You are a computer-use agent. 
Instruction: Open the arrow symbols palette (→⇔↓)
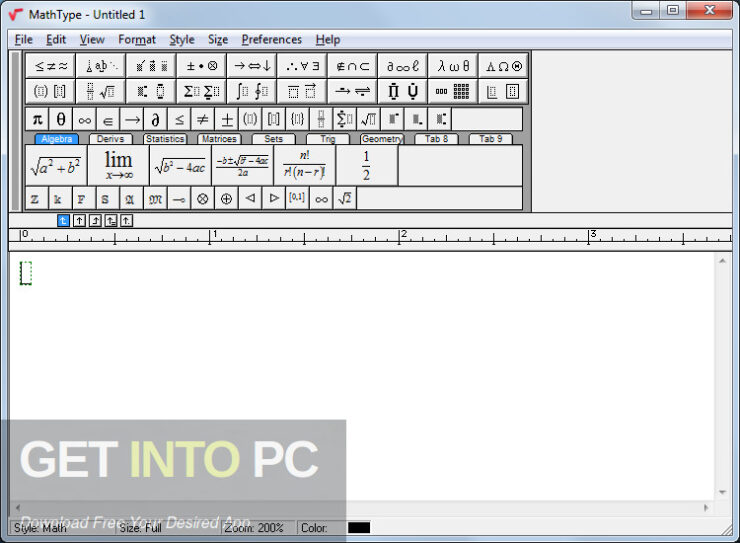pyautogui.click(x=252, y=66)
